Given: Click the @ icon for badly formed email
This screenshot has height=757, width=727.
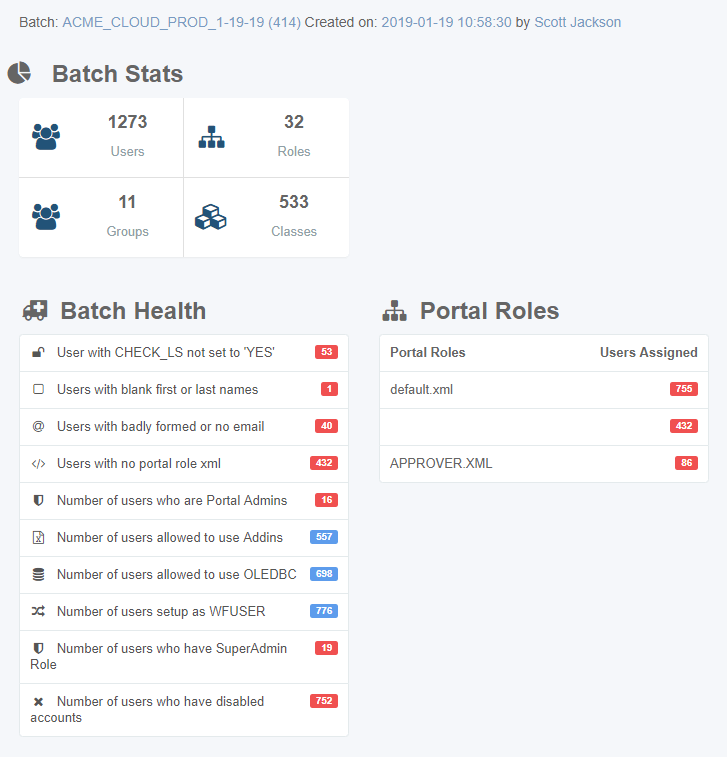Looking at the screenshot, I should [38, 426].
